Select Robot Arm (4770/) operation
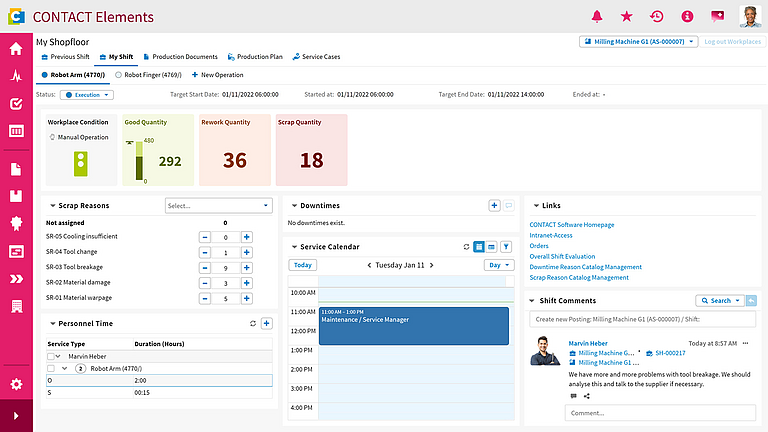This screenshot has width=768, height=432. click(73, 75)
